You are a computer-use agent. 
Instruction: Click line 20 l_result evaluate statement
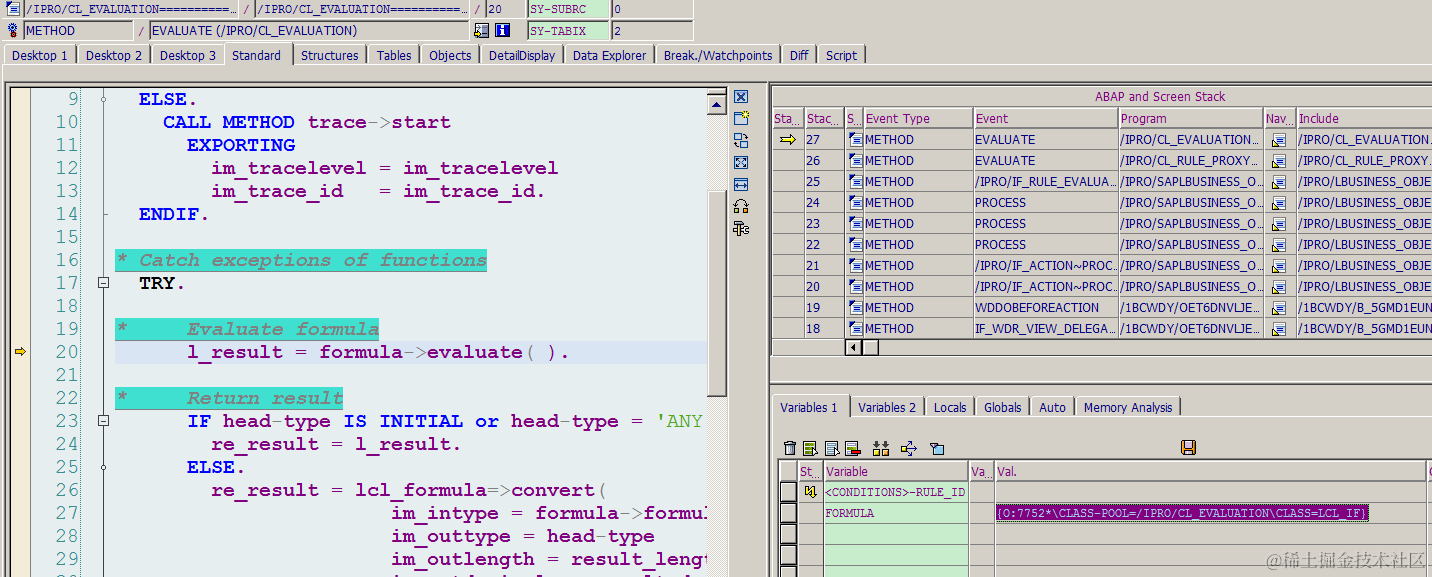[378, 352]
